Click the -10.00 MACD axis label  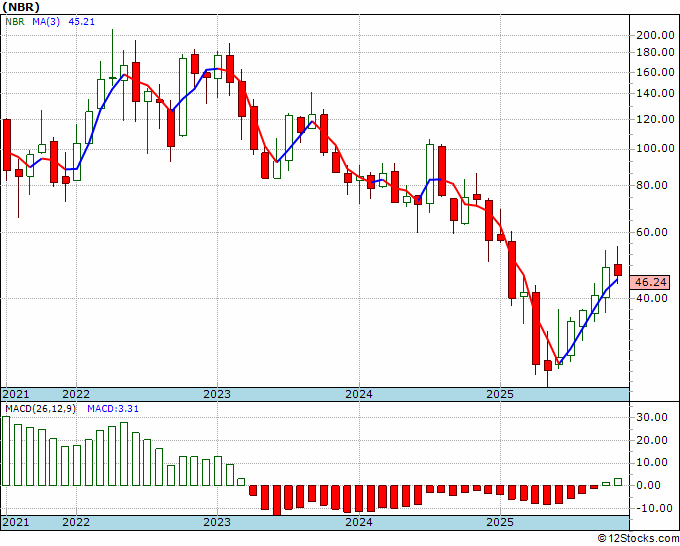pyautogui.click(x=652, y=508)
